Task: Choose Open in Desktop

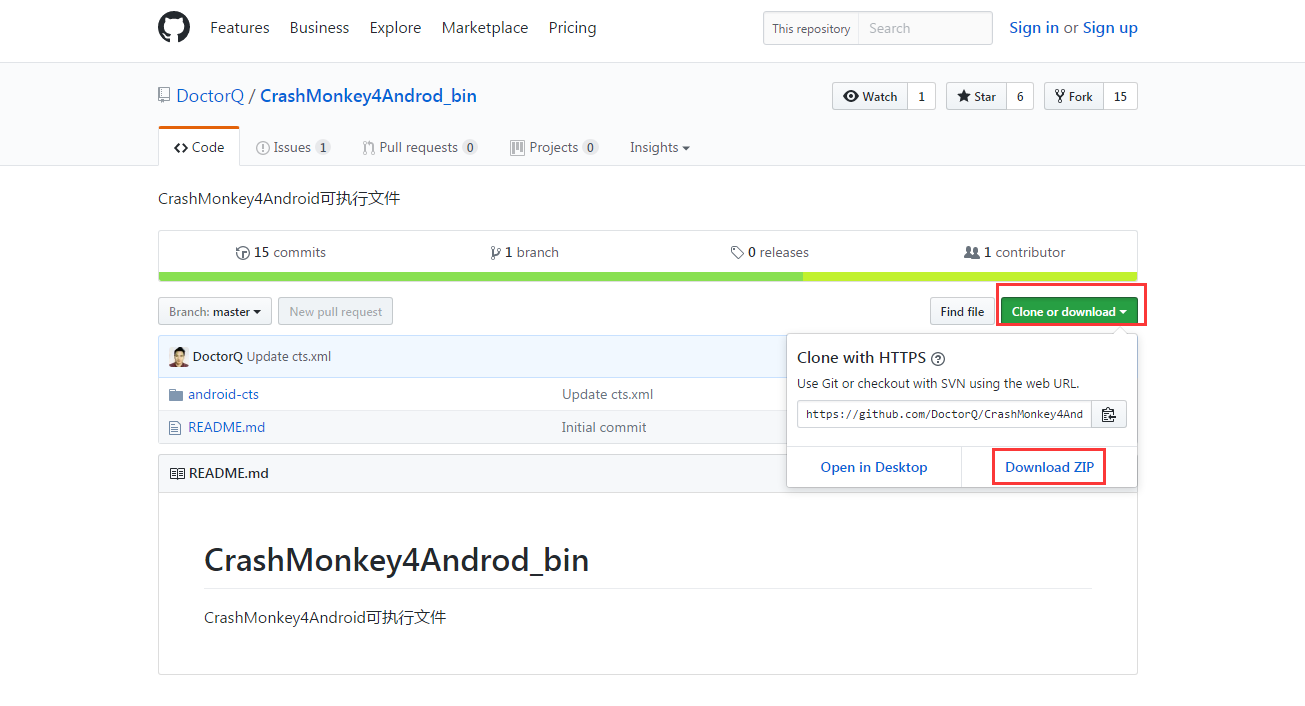Action: coord(874,467)
